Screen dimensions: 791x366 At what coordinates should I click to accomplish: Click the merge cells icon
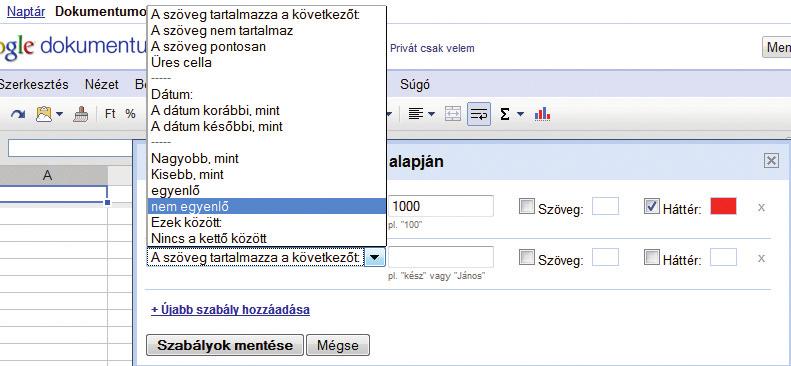[x=453, y=114]
